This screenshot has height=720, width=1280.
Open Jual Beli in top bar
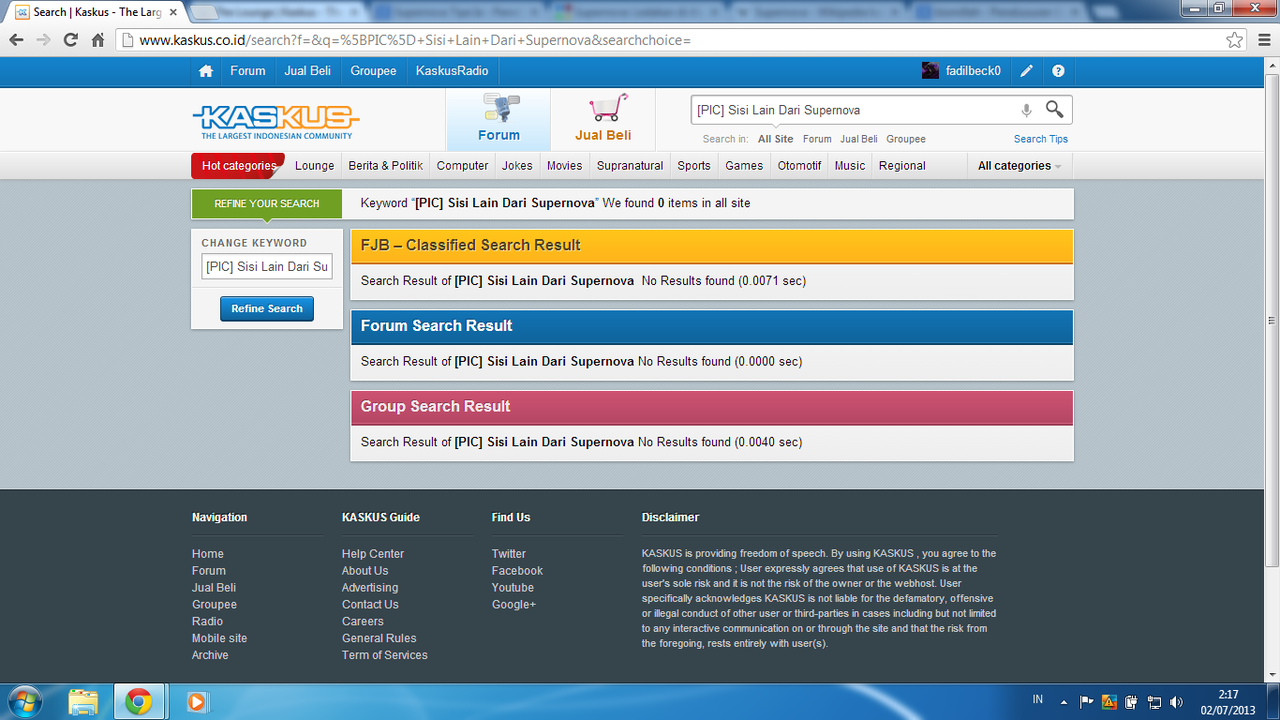coord(308,71)
